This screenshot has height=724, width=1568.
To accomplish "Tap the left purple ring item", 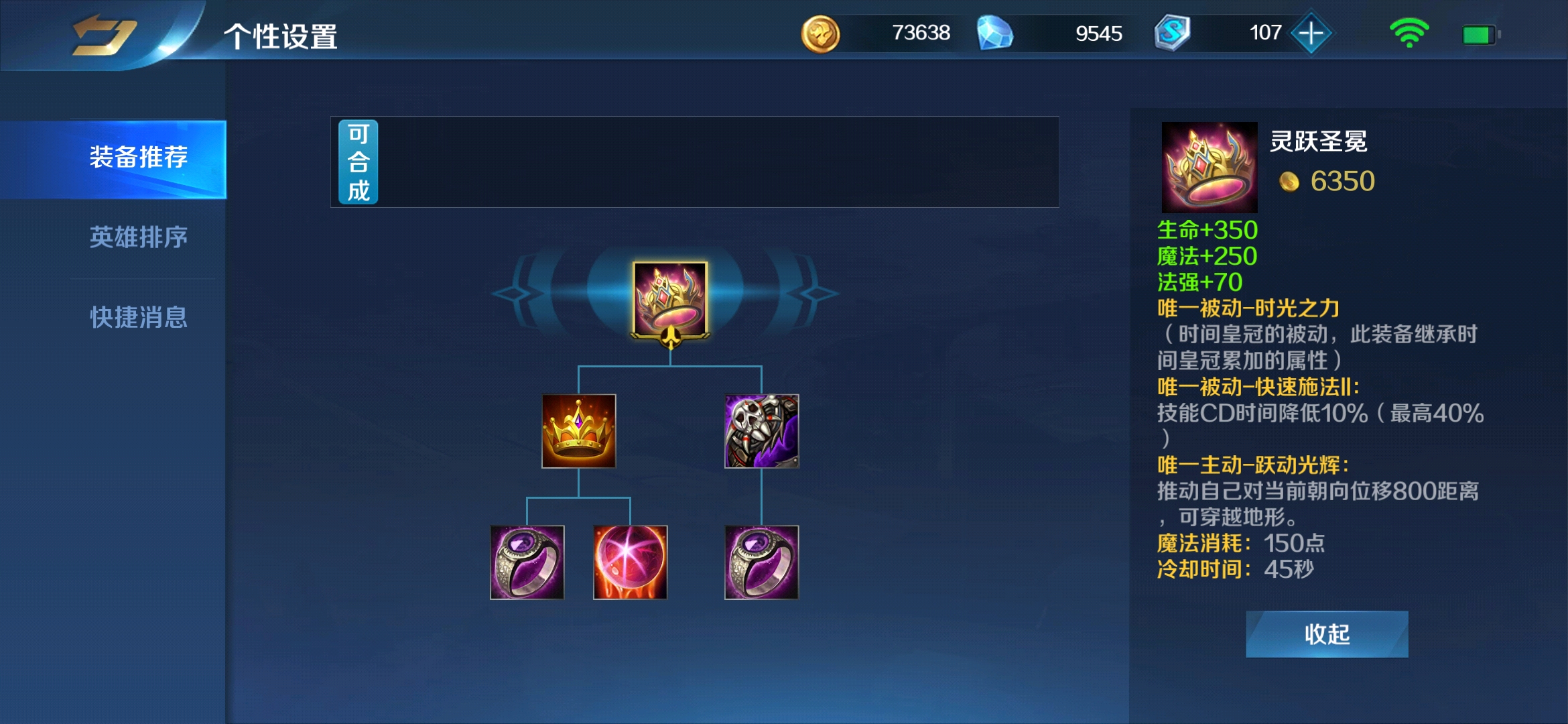I will pos(527,562).
